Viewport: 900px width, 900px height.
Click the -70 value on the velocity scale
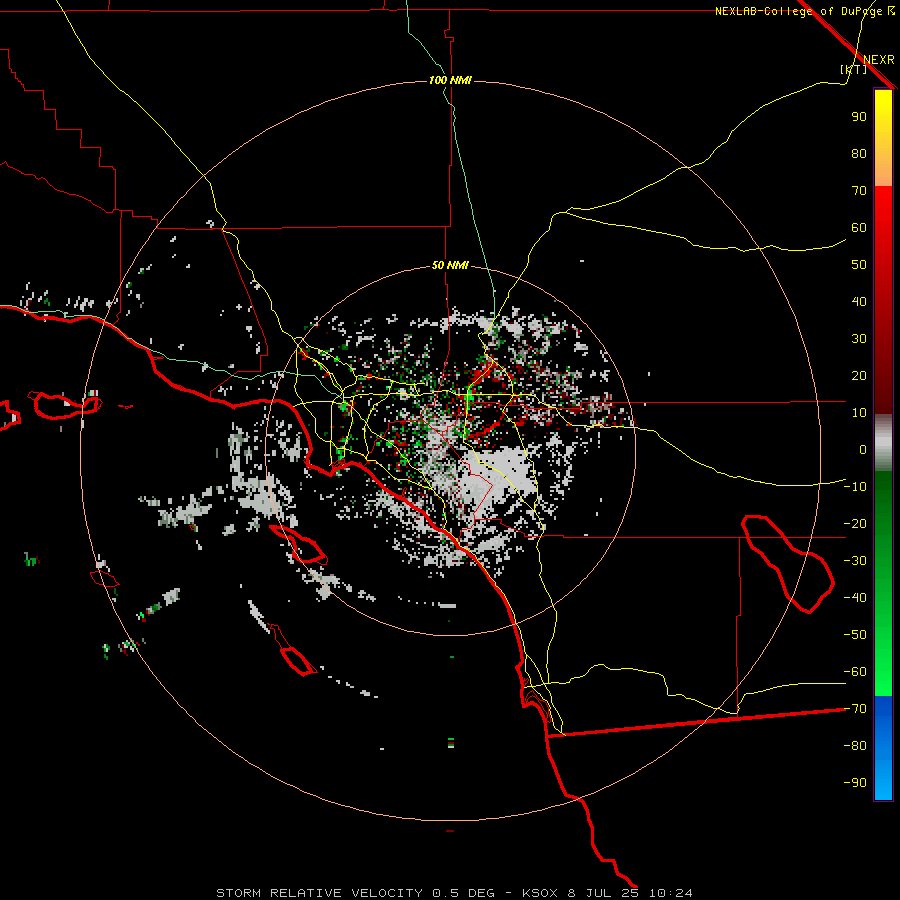pyautogui.click(x=855, y=709)
